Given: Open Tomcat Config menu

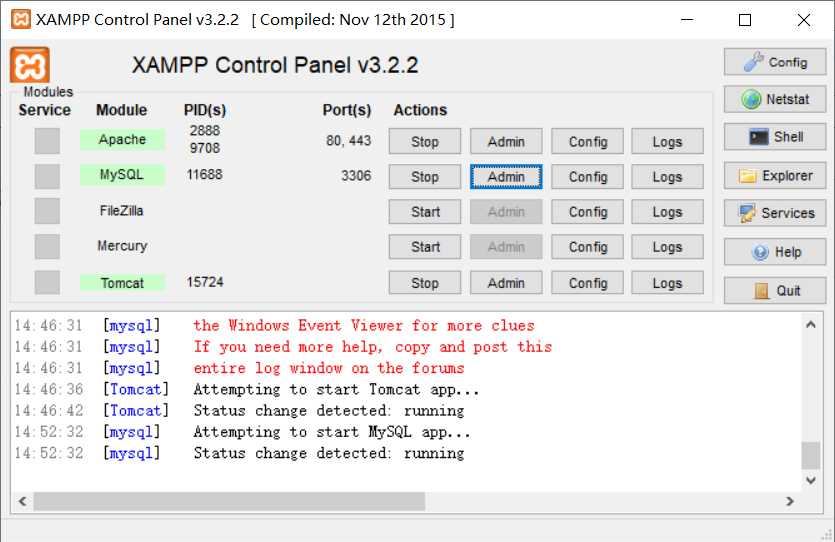Looking at the screenshot, I should 587,283.
